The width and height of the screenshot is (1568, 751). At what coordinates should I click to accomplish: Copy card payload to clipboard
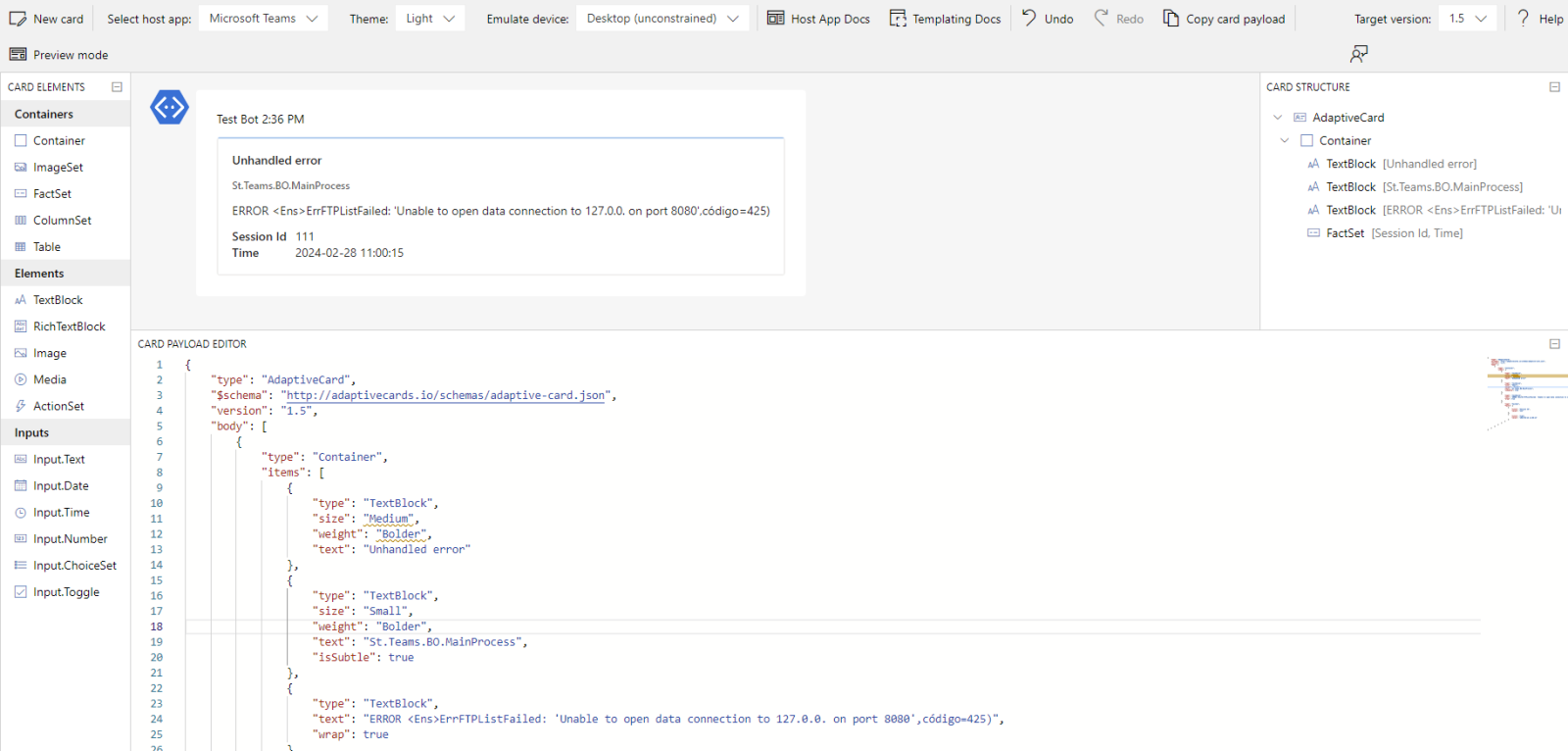pyautogui.click(x=1224, y=19)
